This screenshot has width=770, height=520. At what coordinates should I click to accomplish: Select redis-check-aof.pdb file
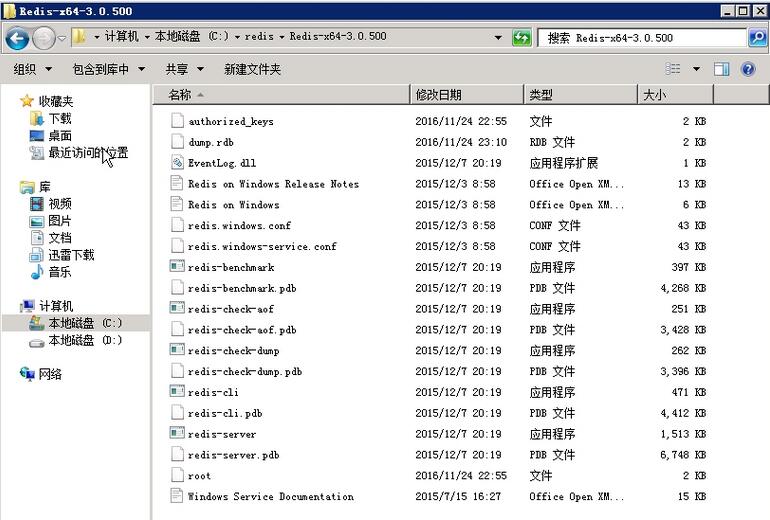(242, 330)
